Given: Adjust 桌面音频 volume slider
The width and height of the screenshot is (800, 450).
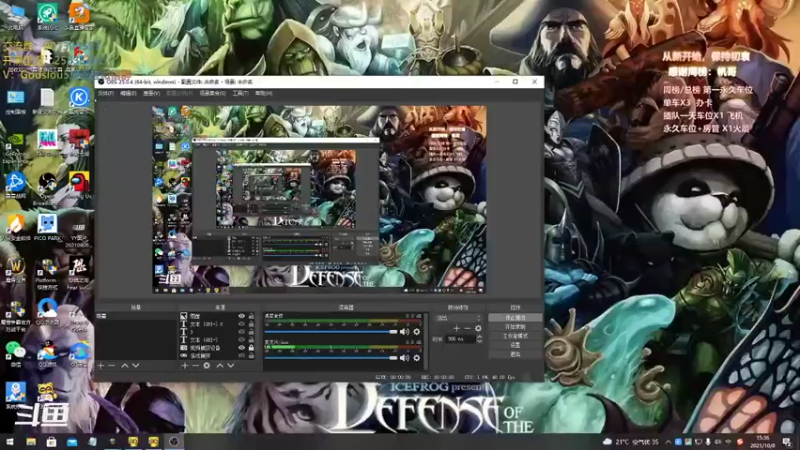Looking at the screenshot, I should click(x=331, y=332).
